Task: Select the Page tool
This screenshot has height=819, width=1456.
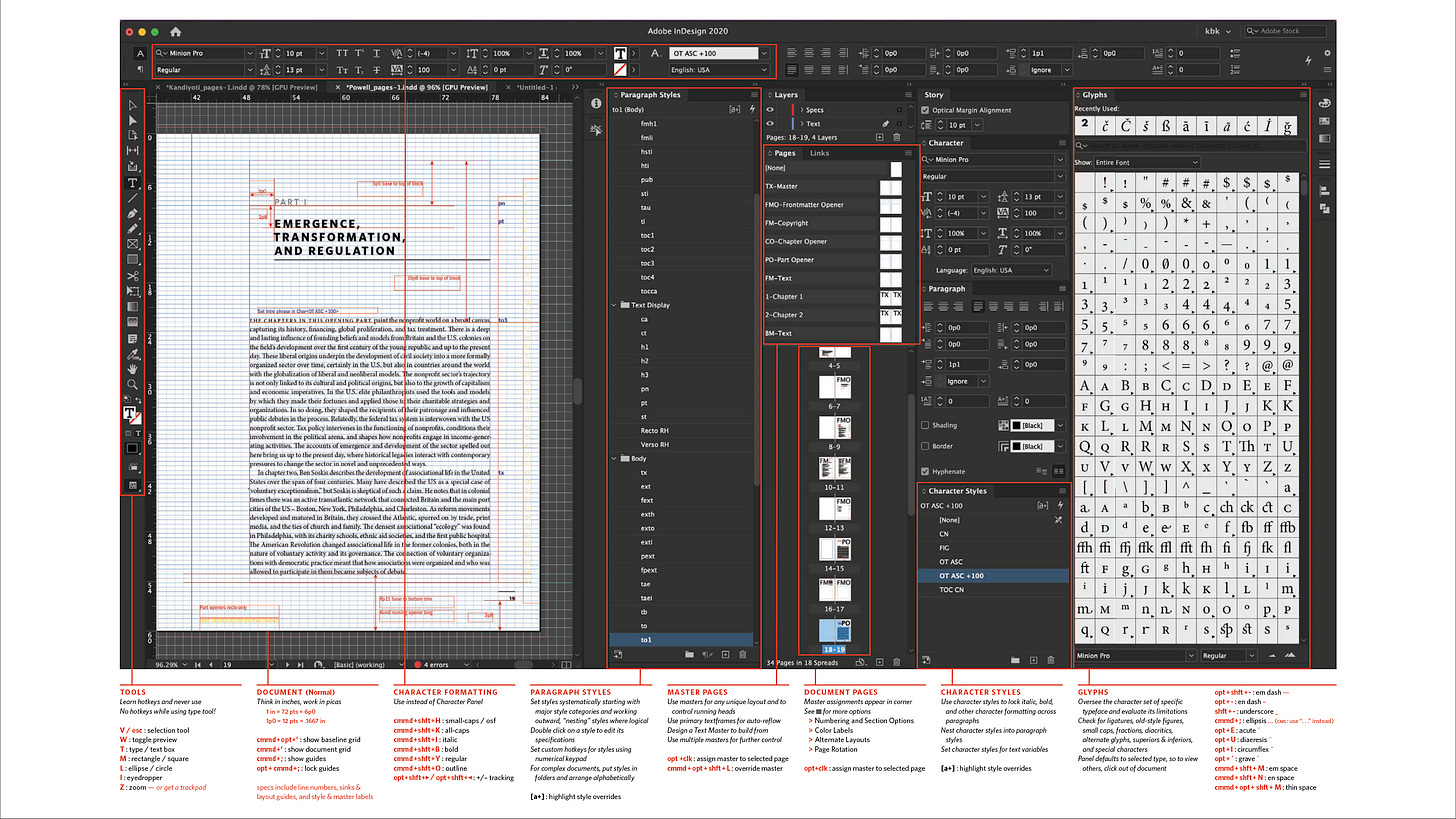Action: point(132,135)
